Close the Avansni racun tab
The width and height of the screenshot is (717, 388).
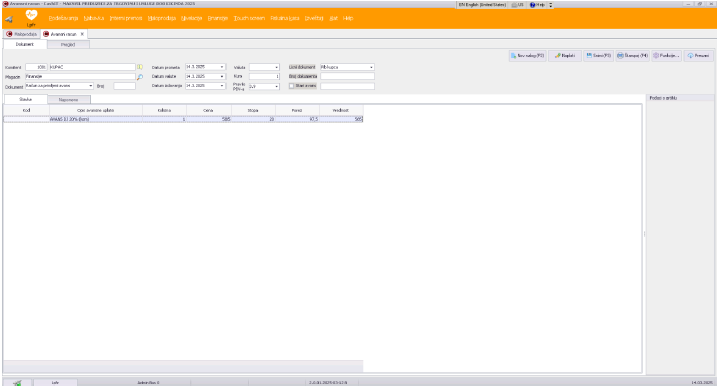tap(82, 34)
